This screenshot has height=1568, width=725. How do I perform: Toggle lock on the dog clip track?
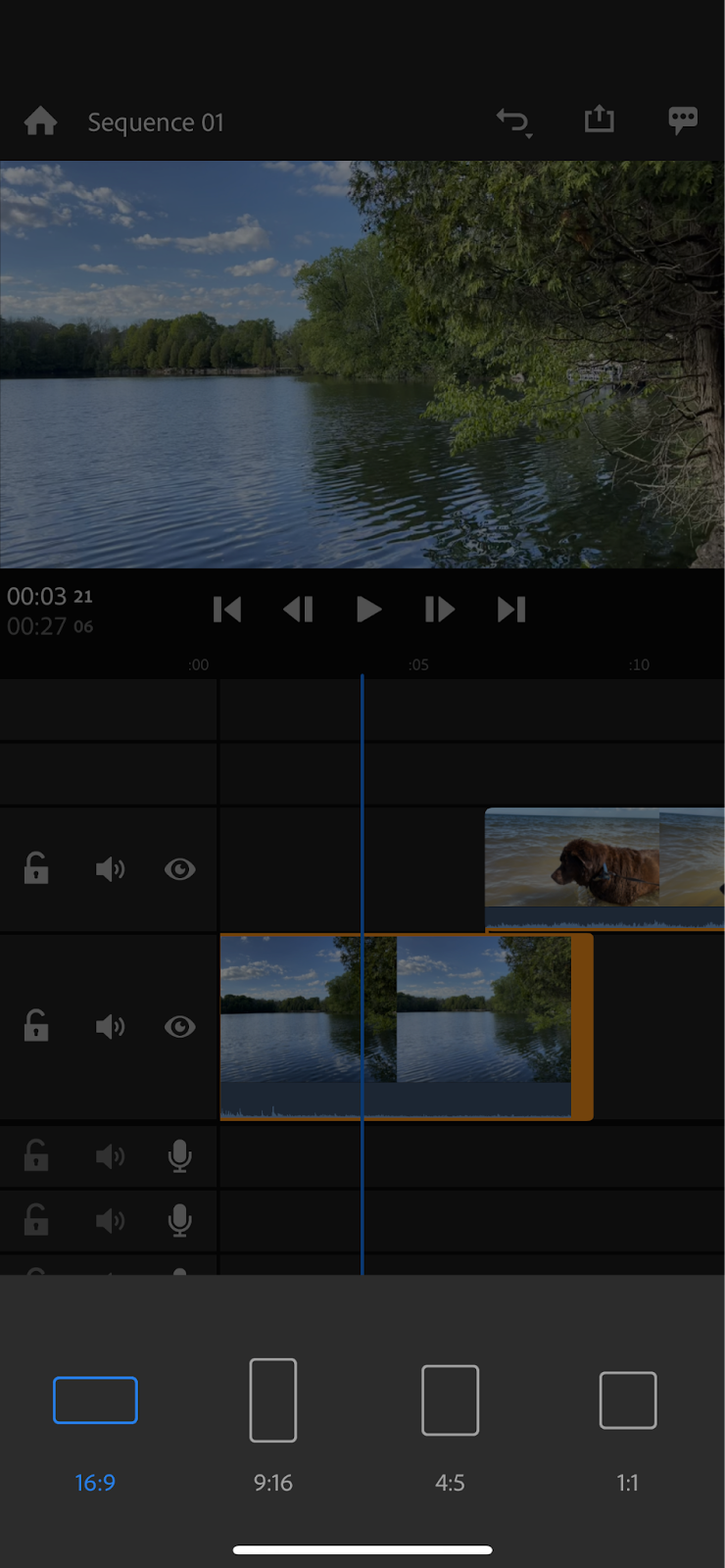(36, 869)
